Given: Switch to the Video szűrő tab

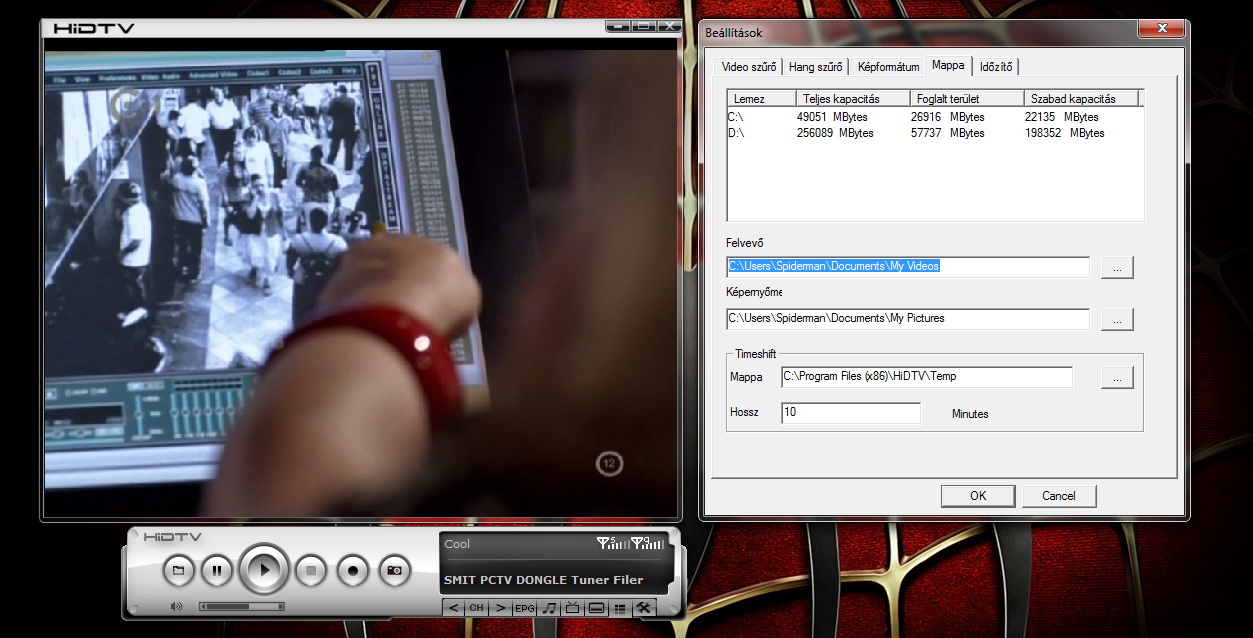Looking at the screenshot, I should point(748,67).
